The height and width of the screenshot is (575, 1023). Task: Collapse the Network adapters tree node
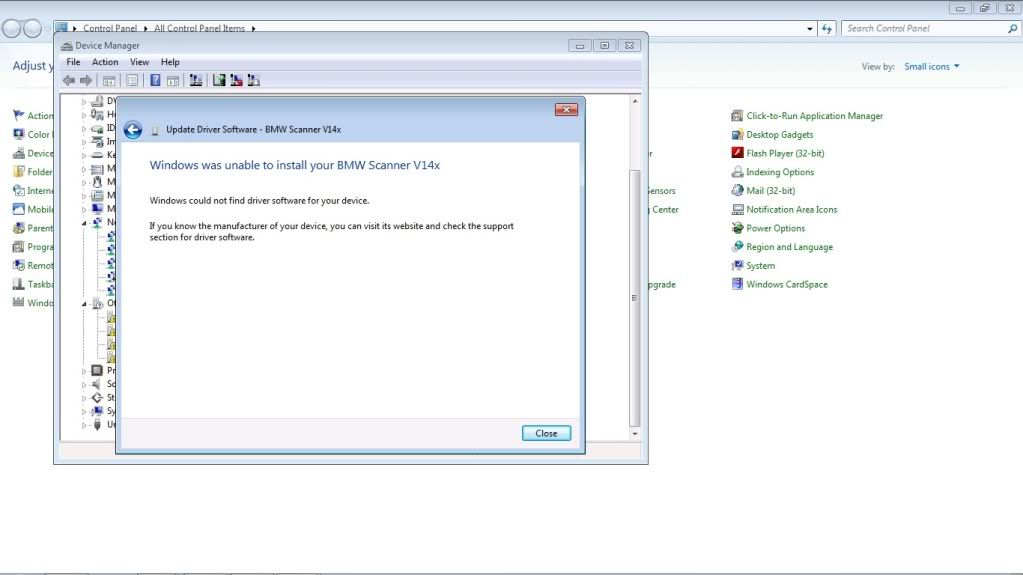[x=85, y=223]
